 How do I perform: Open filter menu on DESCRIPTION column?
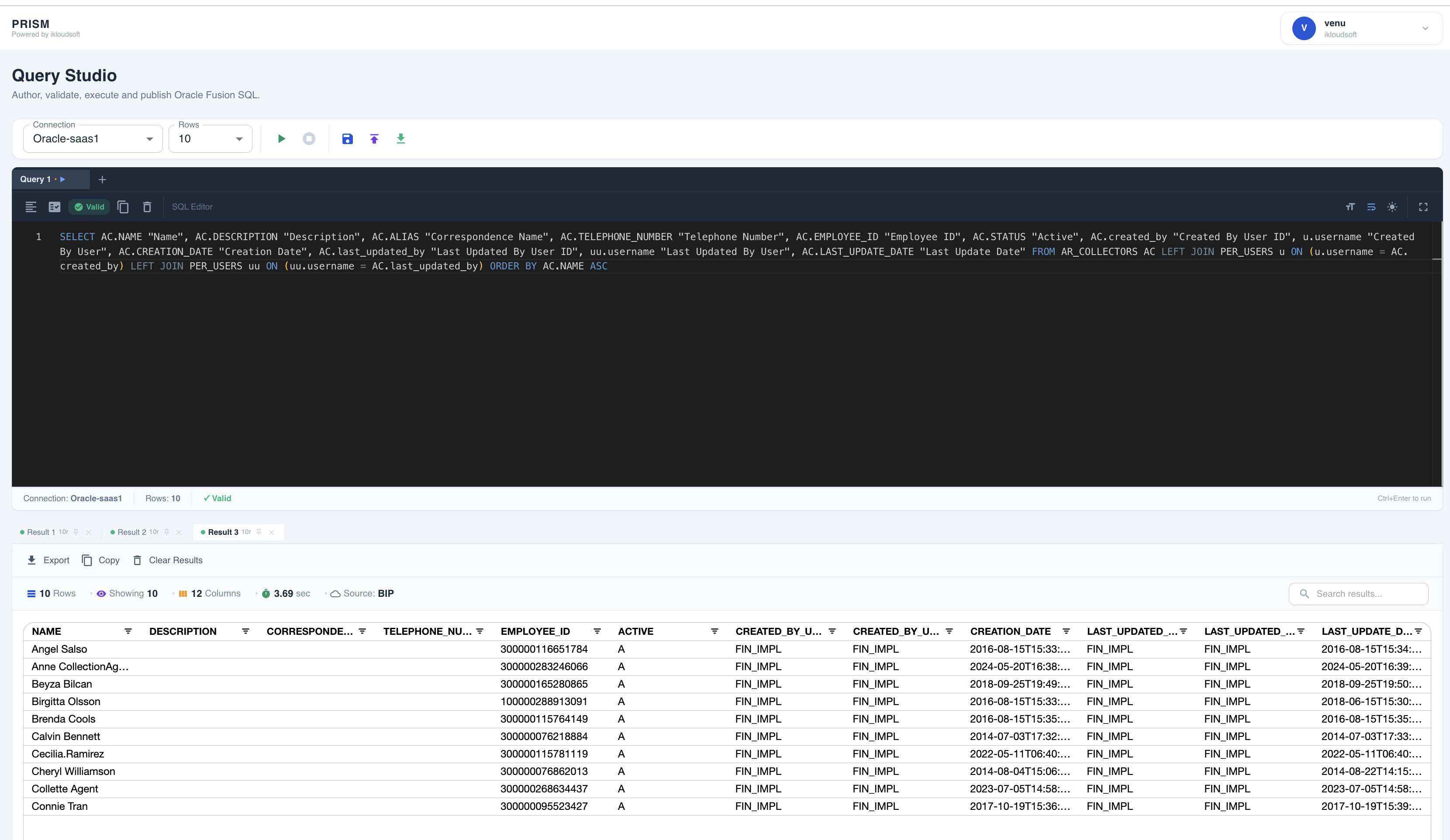click(x=246, y=631)
